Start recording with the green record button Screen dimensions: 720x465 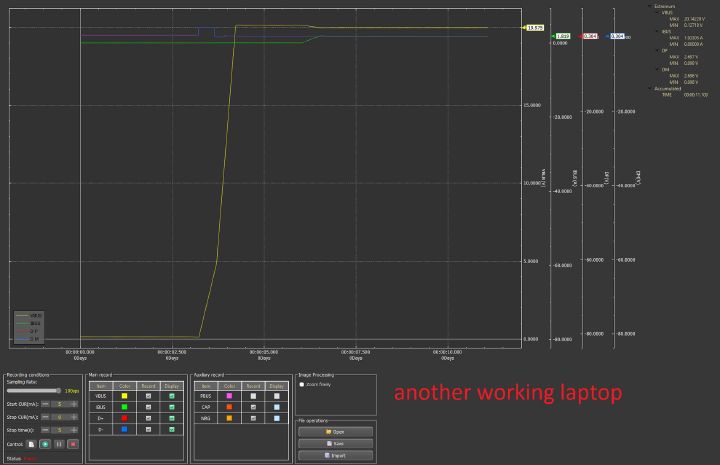pyautogui.click(x=45, y=443)
